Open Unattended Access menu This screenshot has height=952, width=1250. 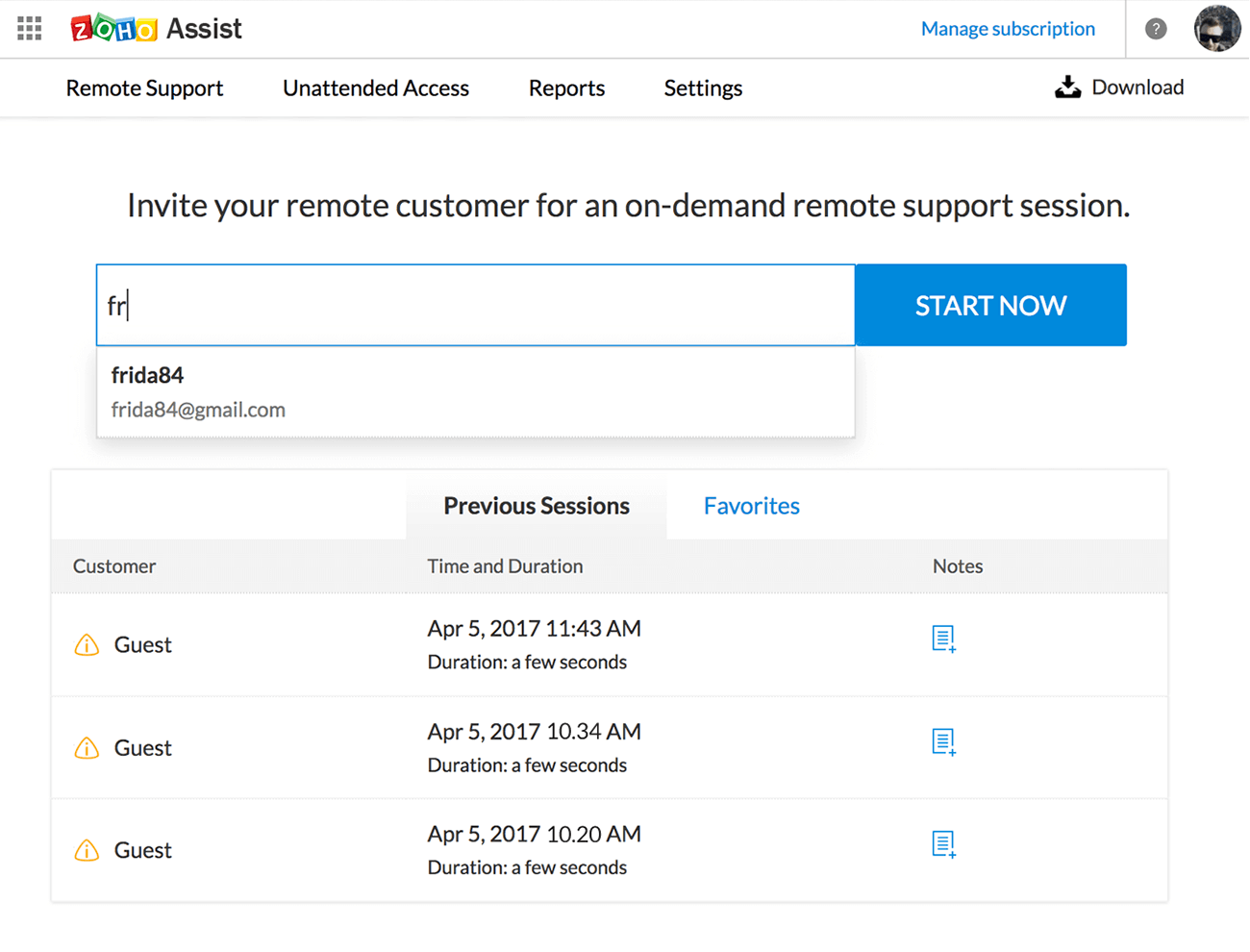376,88
